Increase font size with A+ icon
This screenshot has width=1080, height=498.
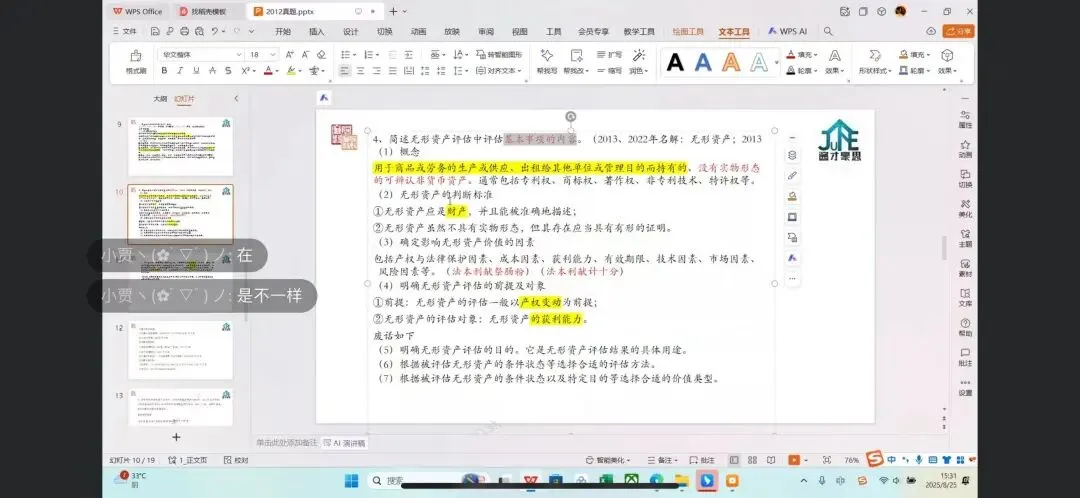click(290, 54)
